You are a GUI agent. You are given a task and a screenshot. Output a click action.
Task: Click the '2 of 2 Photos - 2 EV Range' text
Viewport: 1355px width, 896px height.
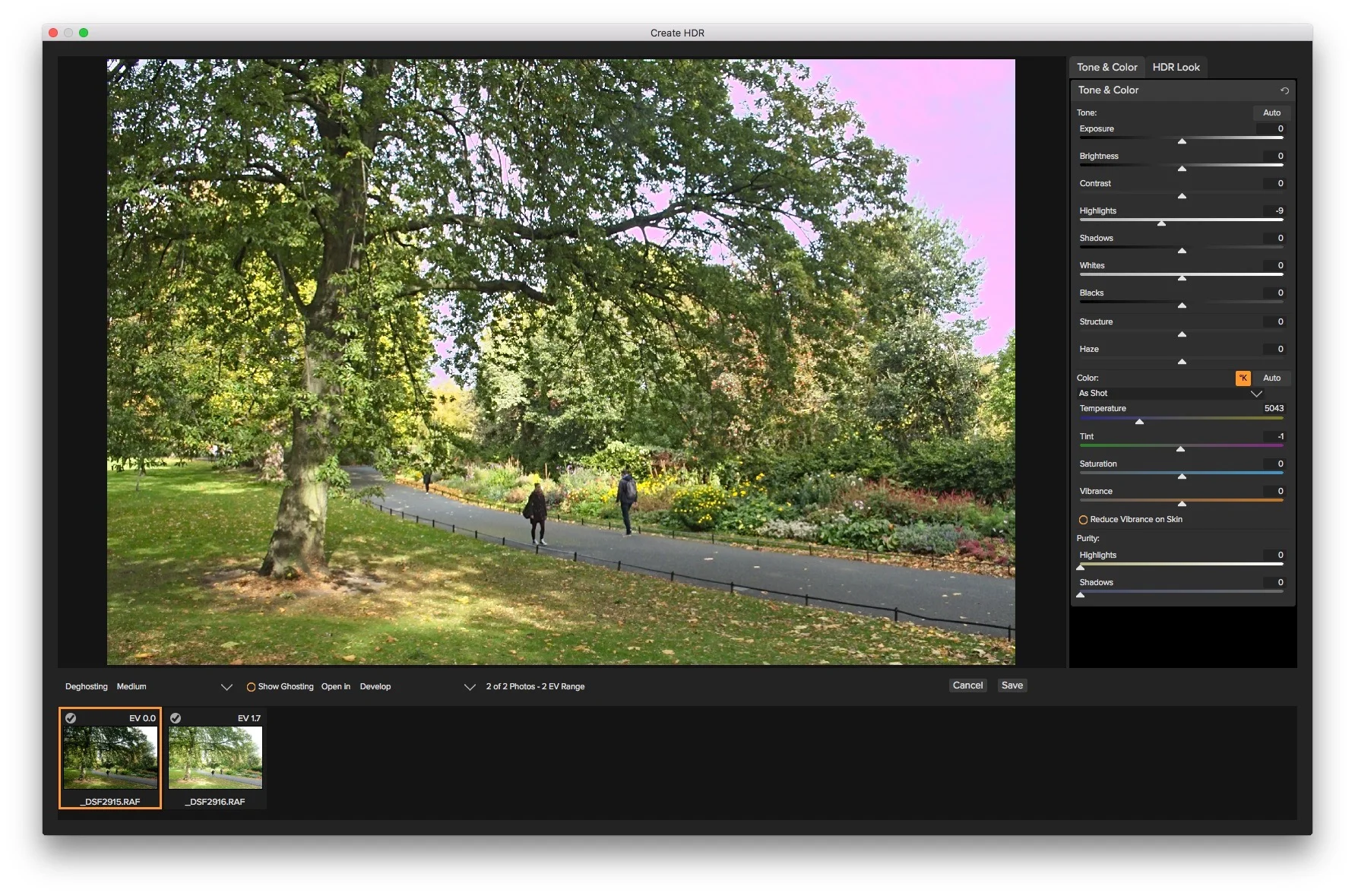[535, 686]
